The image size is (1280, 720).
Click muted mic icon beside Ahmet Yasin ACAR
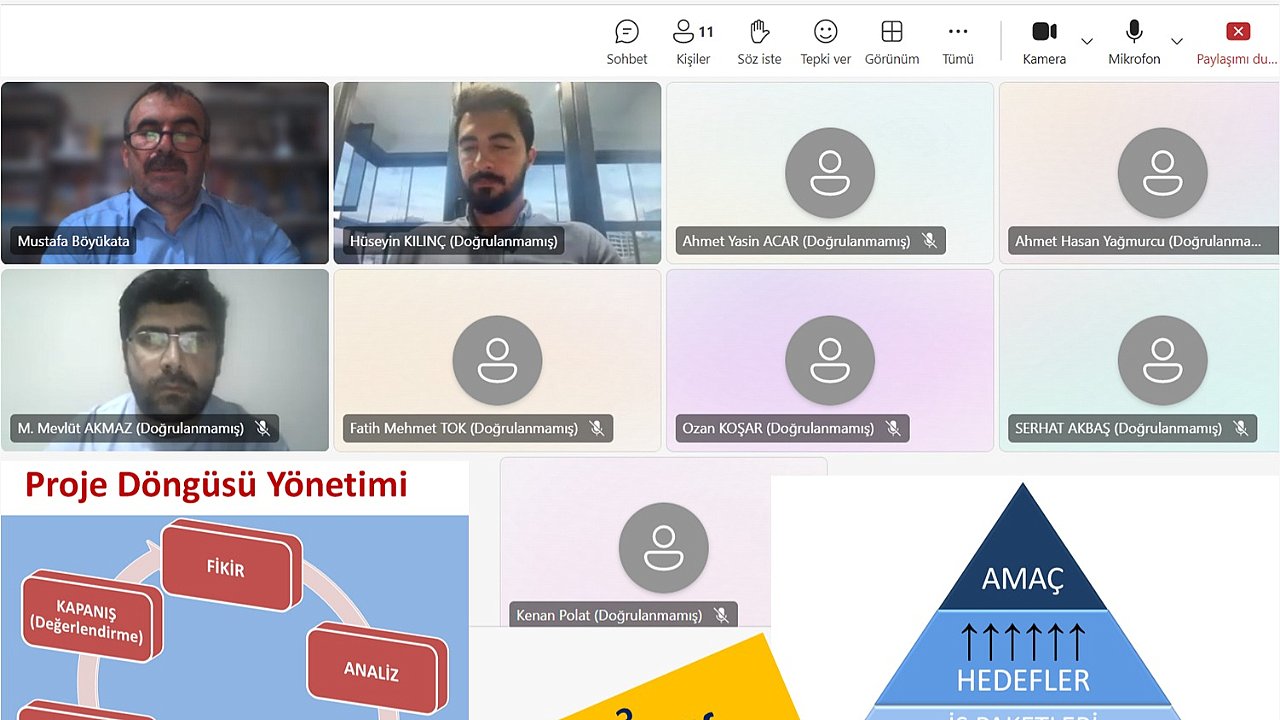tap(929, 241)
